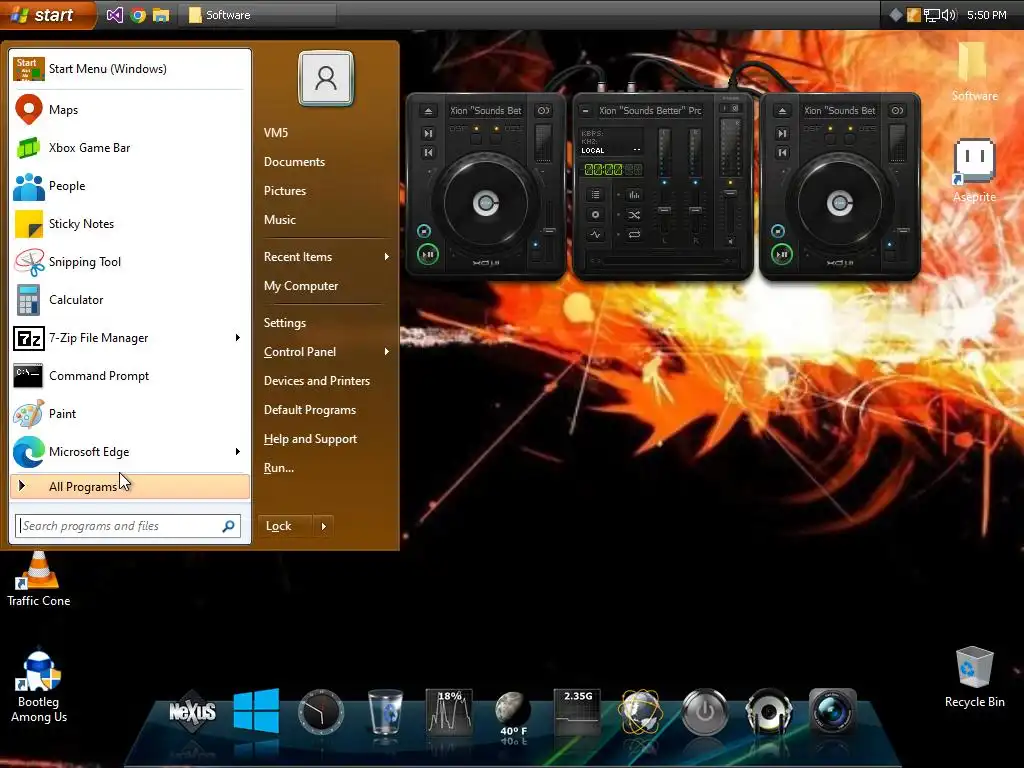Open the dock recycle bin icon

385,711
